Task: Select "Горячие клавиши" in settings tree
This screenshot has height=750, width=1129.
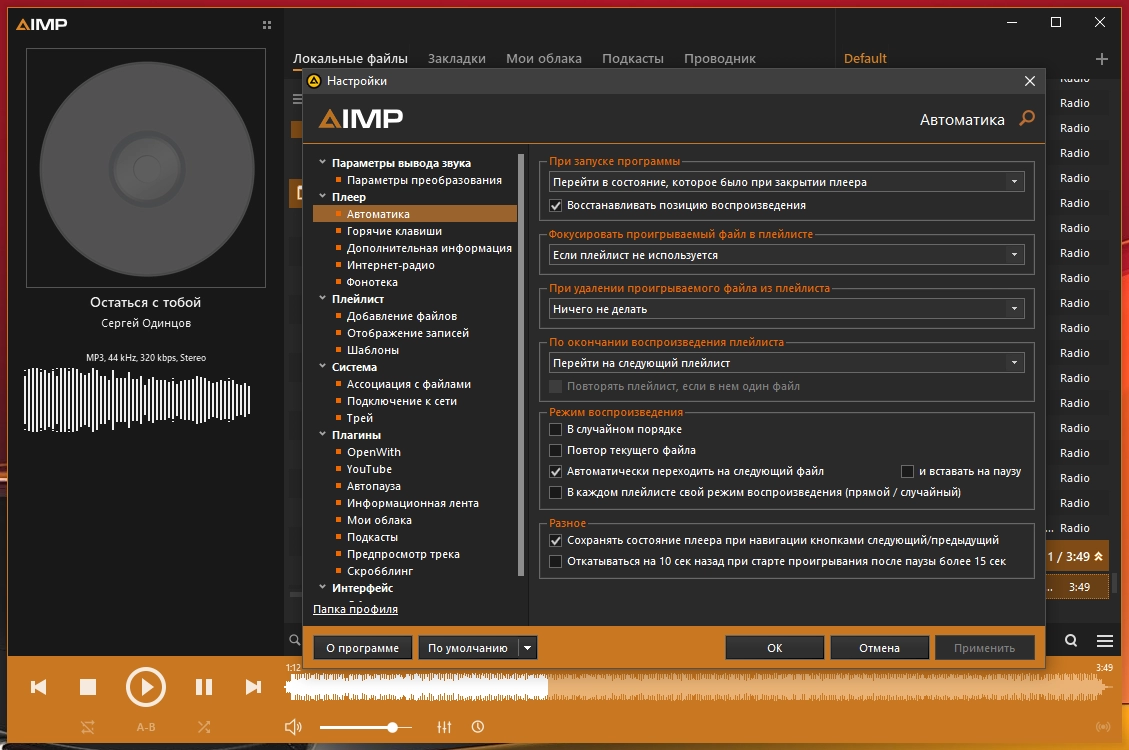Action: pos(394,231)
